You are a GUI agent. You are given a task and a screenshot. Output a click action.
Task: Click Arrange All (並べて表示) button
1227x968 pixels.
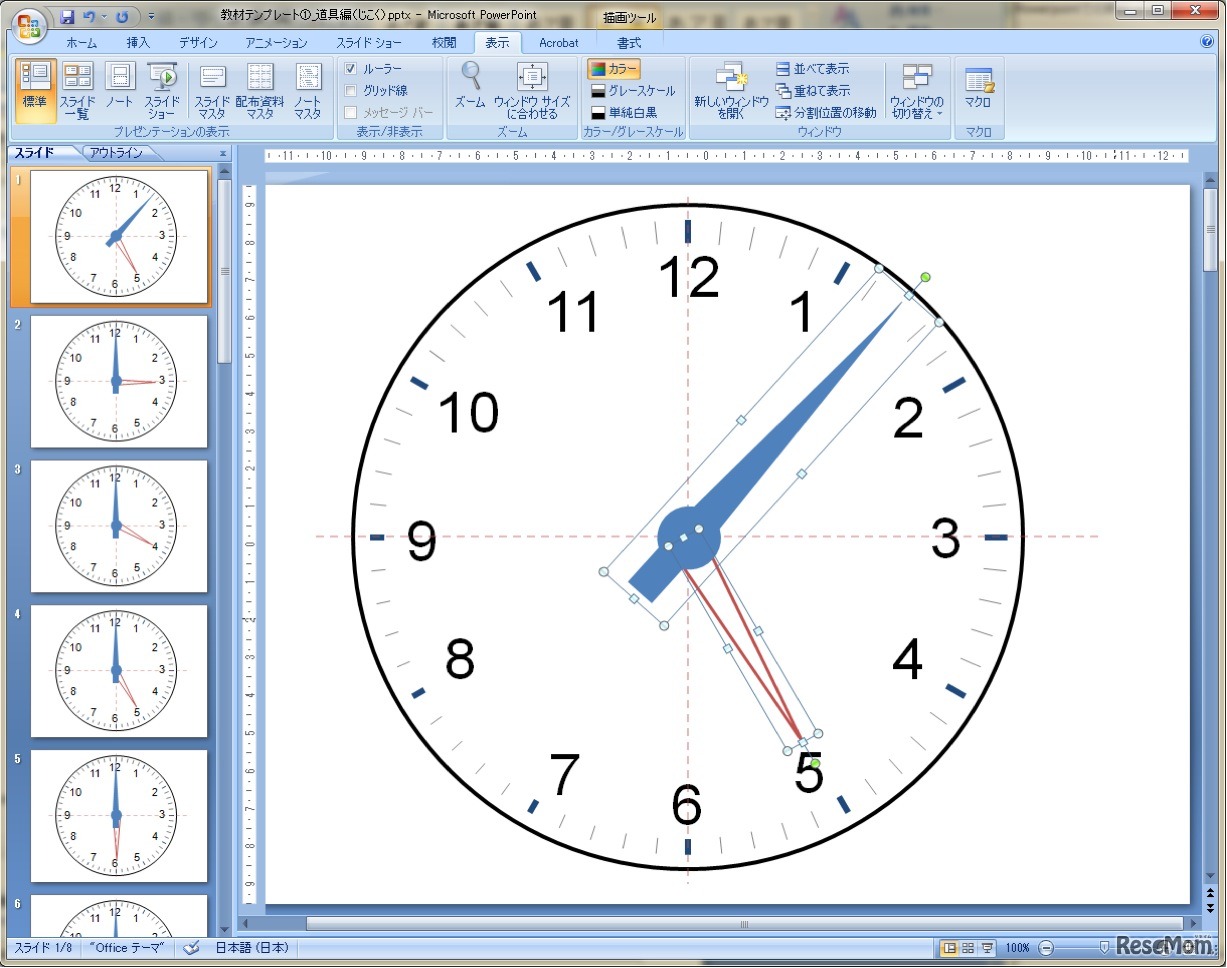pyautogui.click(x=812, y=69)
